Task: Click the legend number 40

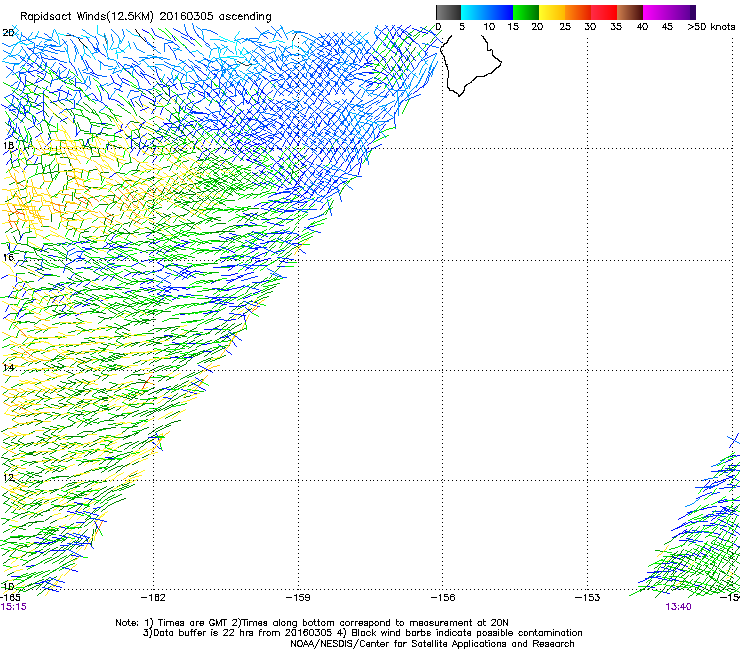Action: pos(642,27)
